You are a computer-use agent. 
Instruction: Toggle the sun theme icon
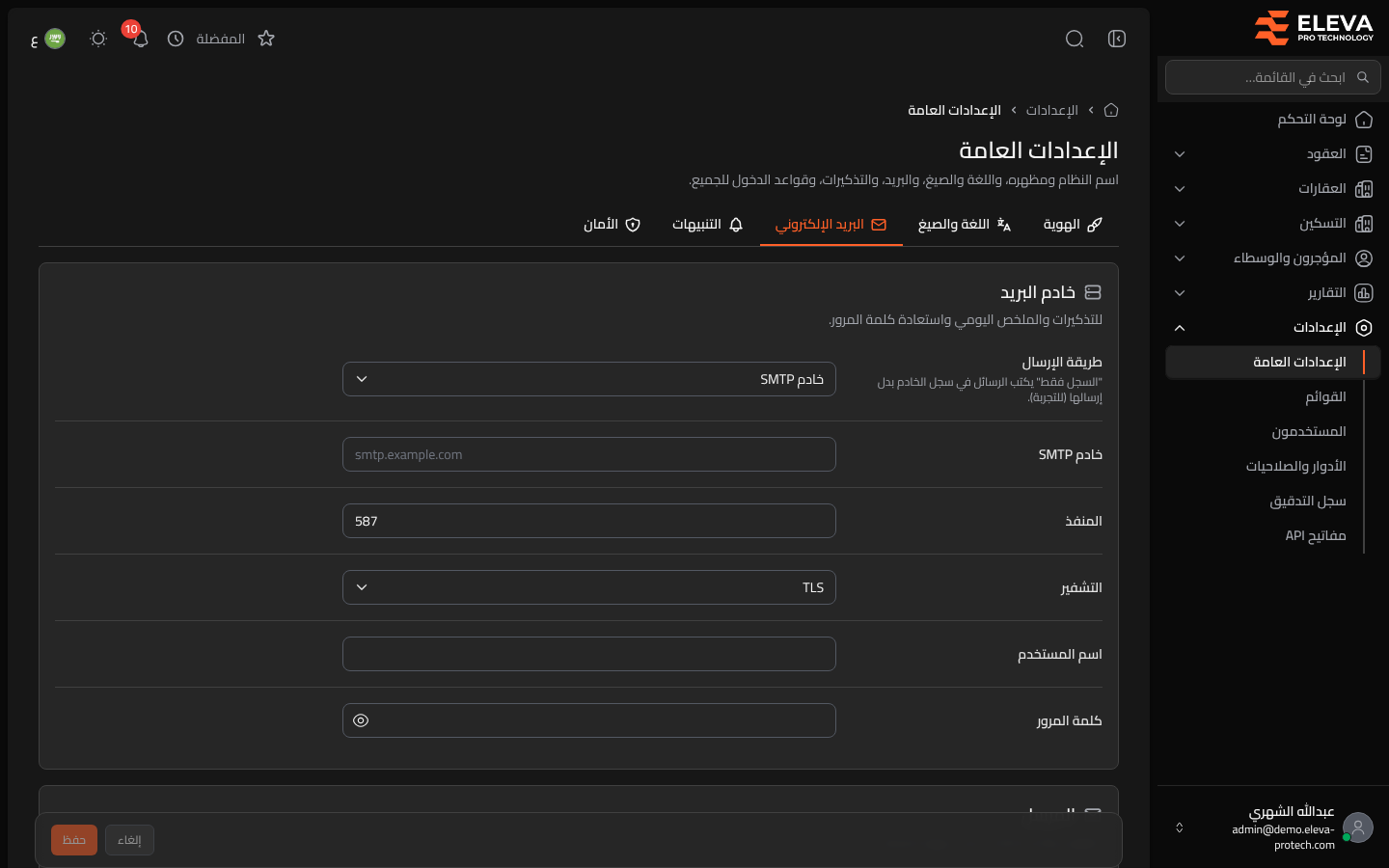tap(98, 39)
